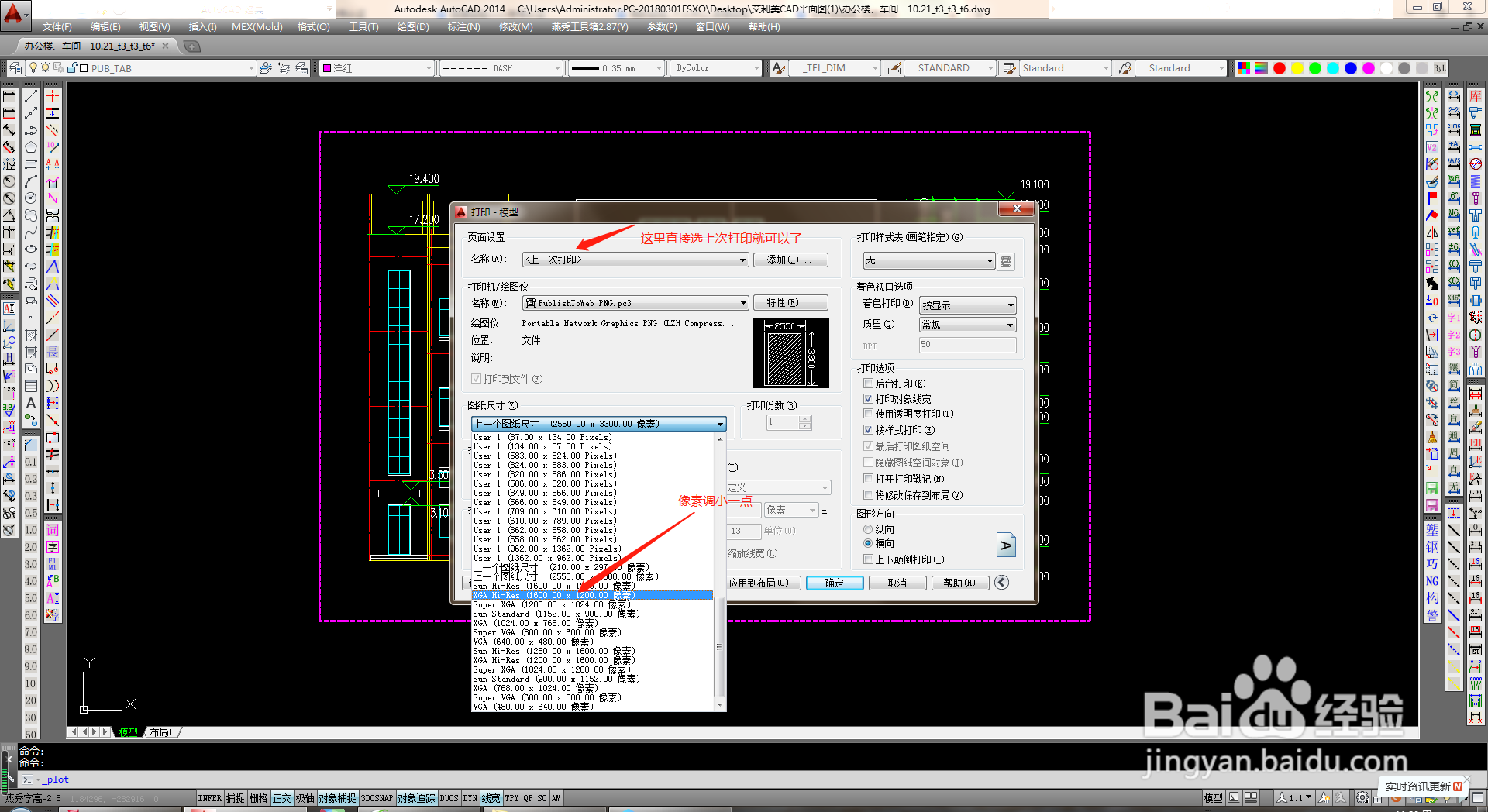Select the Linear Dimension tool
The width and height of the screenshot is (1488, 812).
[x=9, y=96]
